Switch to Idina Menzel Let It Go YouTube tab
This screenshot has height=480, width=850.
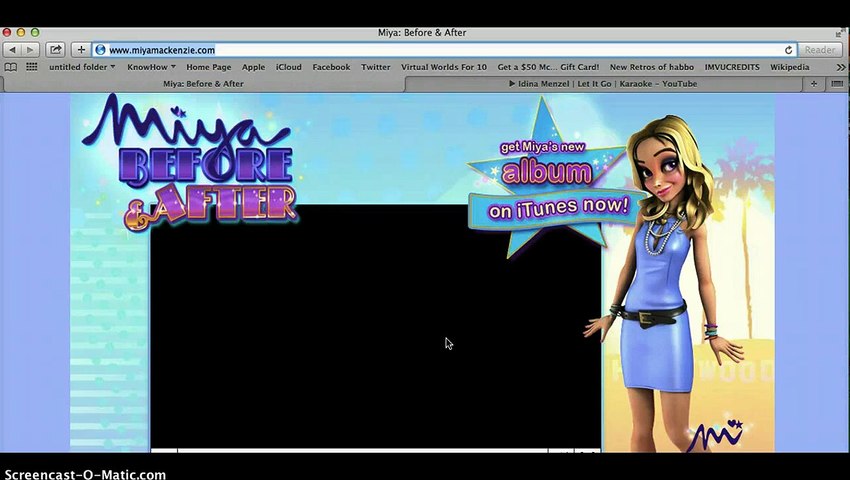coord(603,84)
